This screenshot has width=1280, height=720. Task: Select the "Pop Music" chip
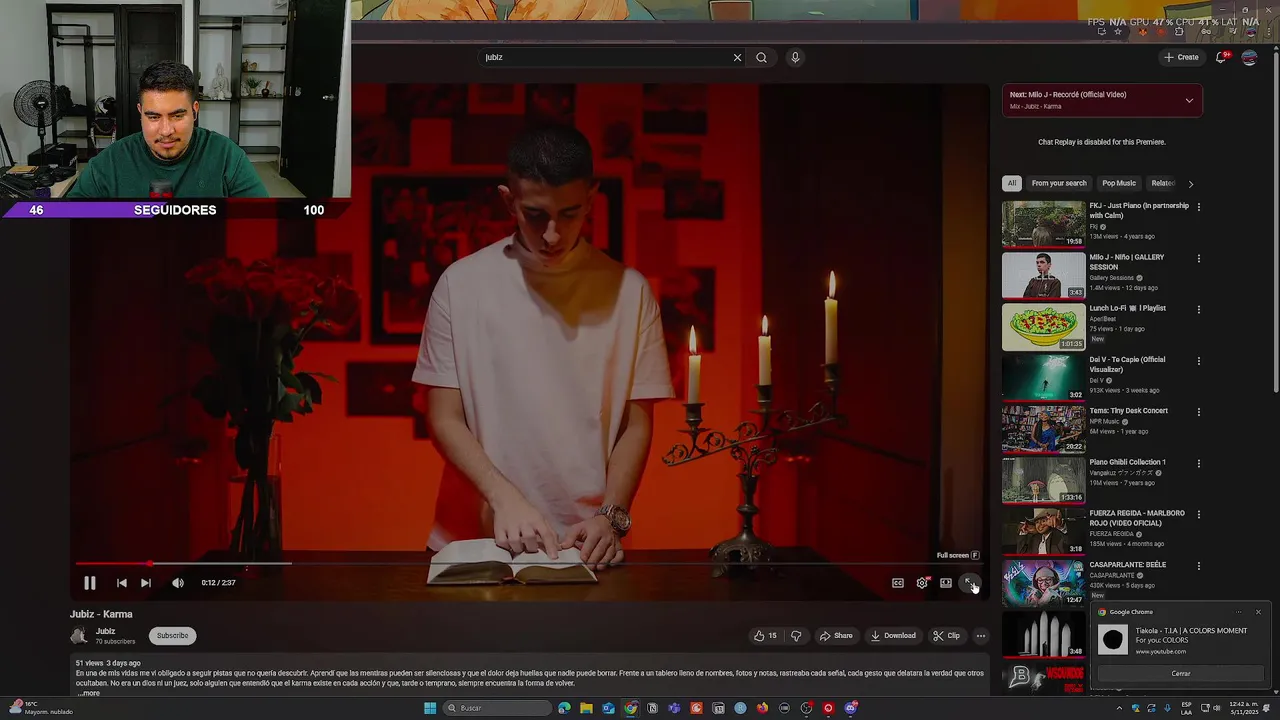point(1119,183)
